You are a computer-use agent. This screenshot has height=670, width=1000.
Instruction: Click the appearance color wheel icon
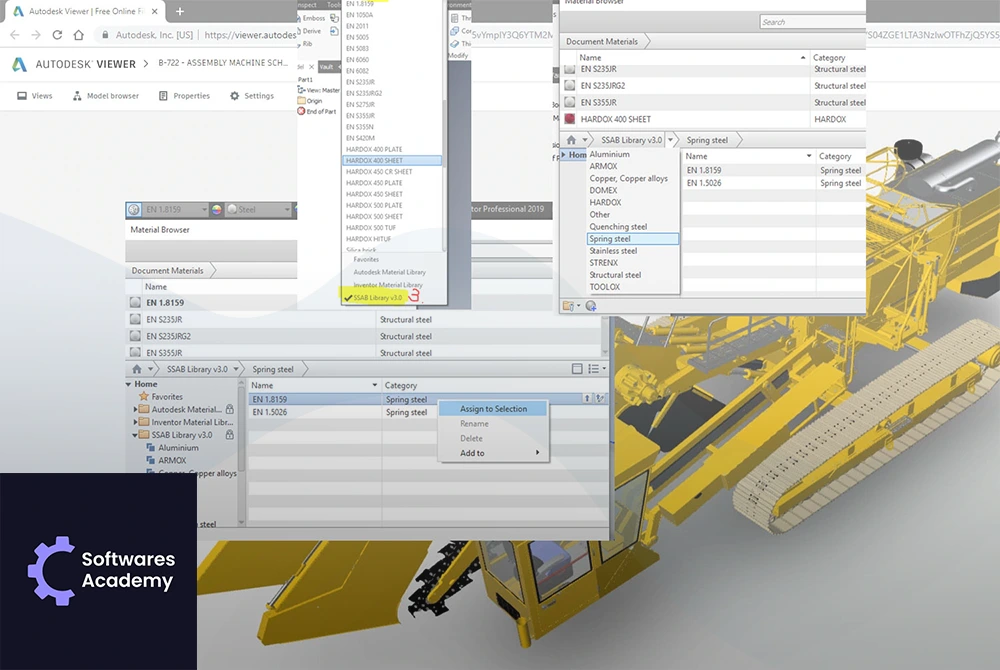pyautogui.click(x=217, y=209)
